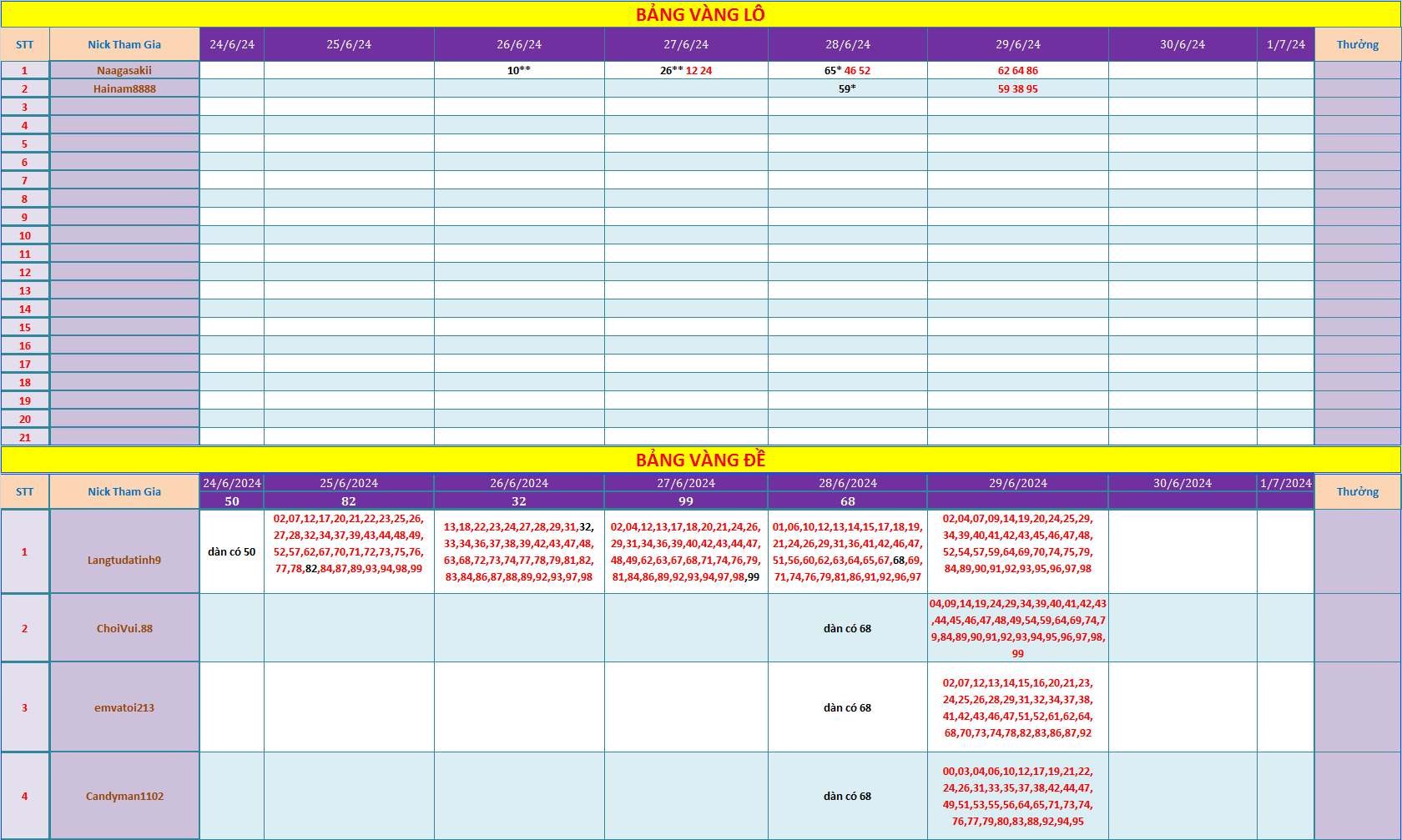Select the emvatoi213 name cell
The height and width of the screenshot is (840, 1402).
click(x=124, y=707)
